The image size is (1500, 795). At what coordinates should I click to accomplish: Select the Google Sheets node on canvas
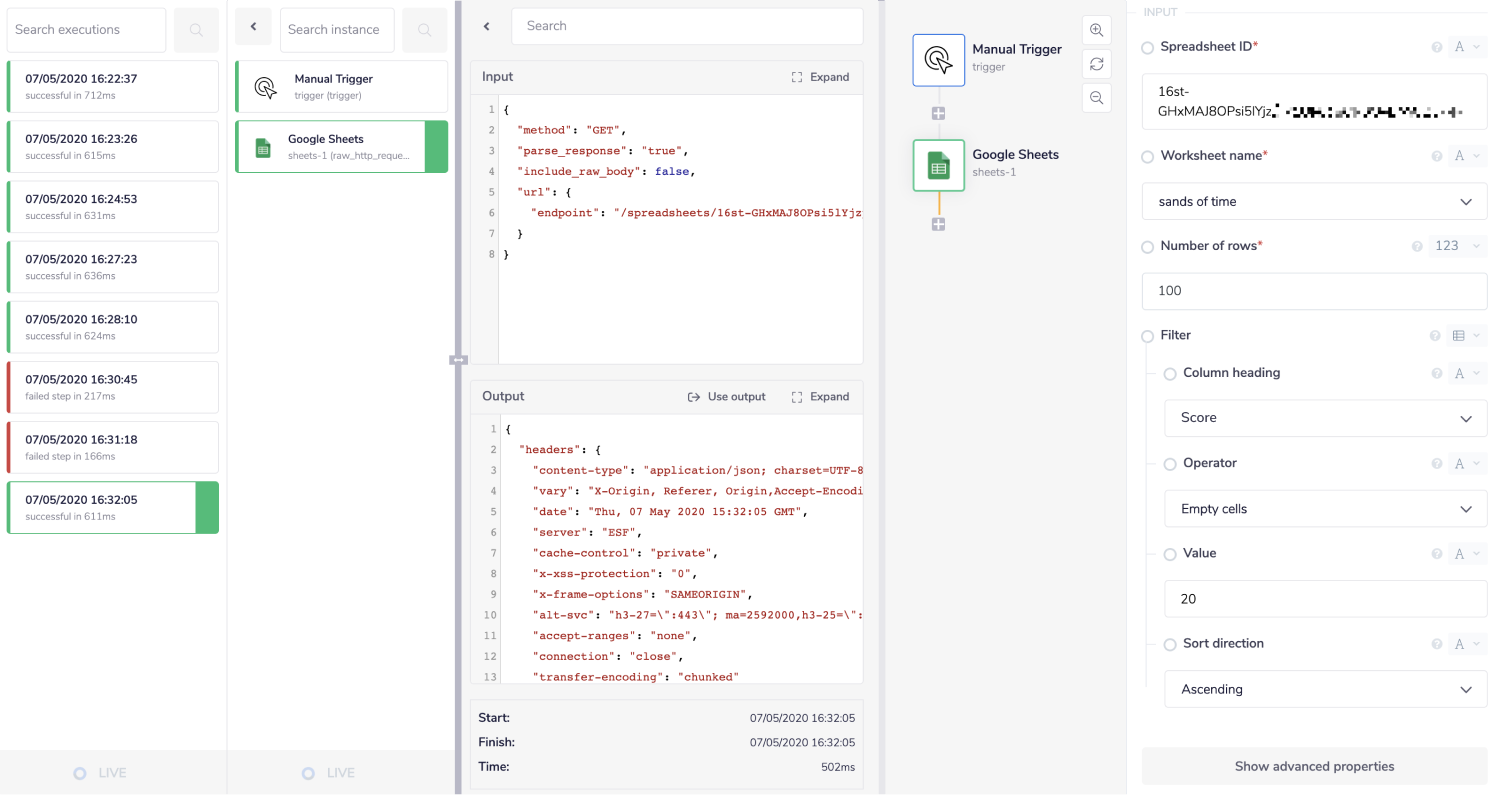coord(938,165)
